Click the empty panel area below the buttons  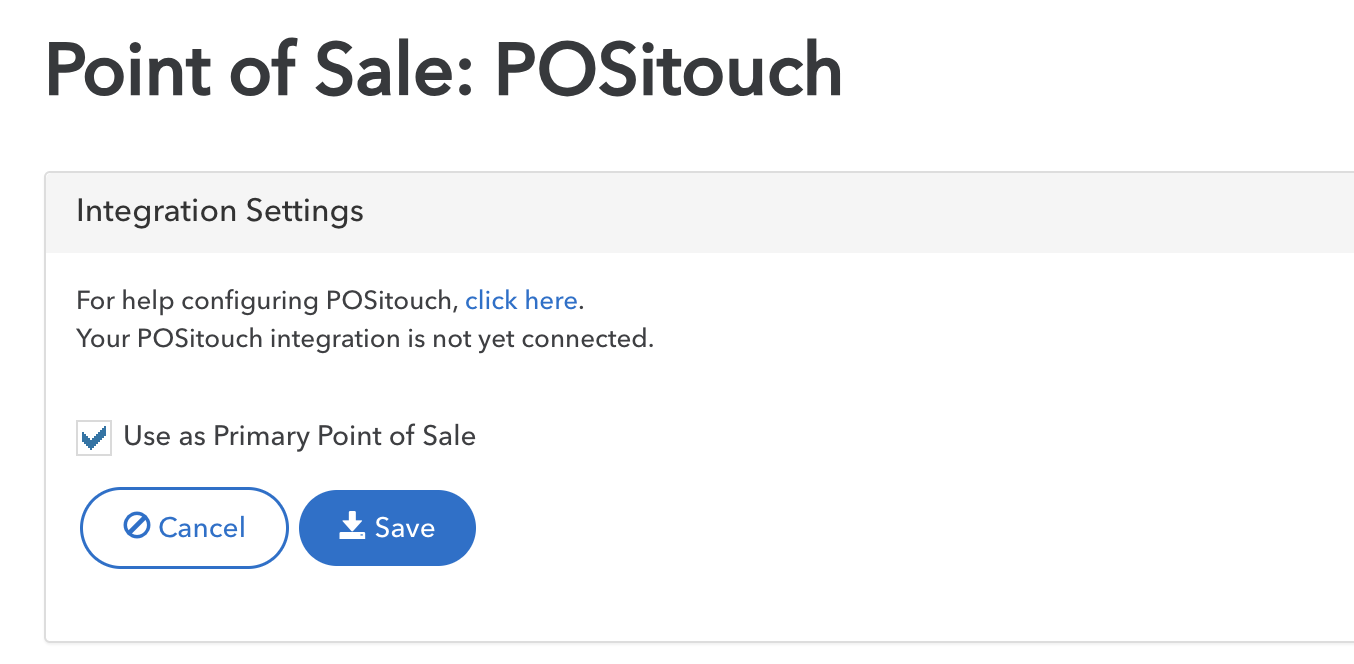click(x=700, y=605)
